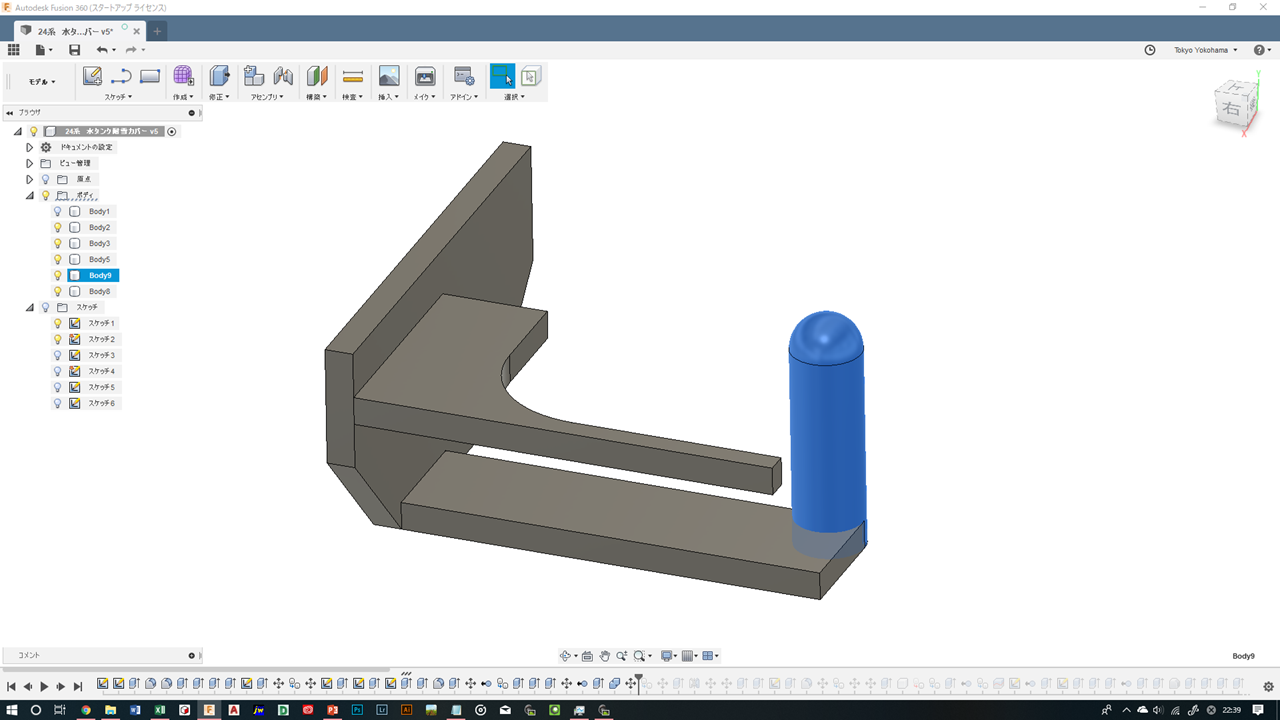Open the 作成 toolbar dropdown
Image resolution: width=1280 pixels, height=720 pixels.
coord(184,97)
